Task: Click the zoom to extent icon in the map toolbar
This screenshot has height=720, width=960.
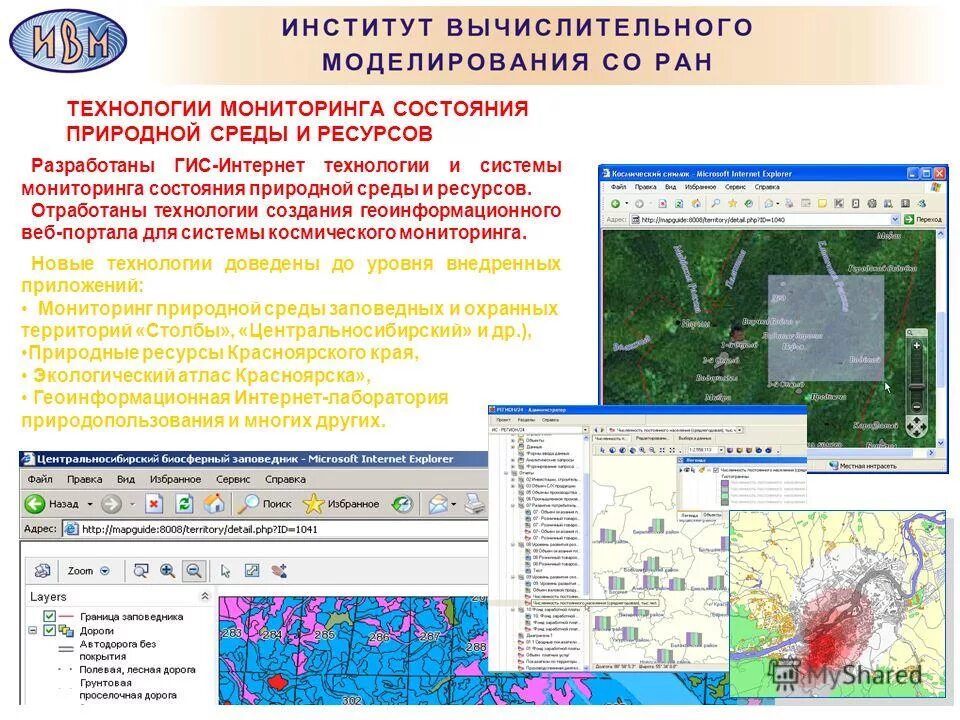Action: [252, 571]
